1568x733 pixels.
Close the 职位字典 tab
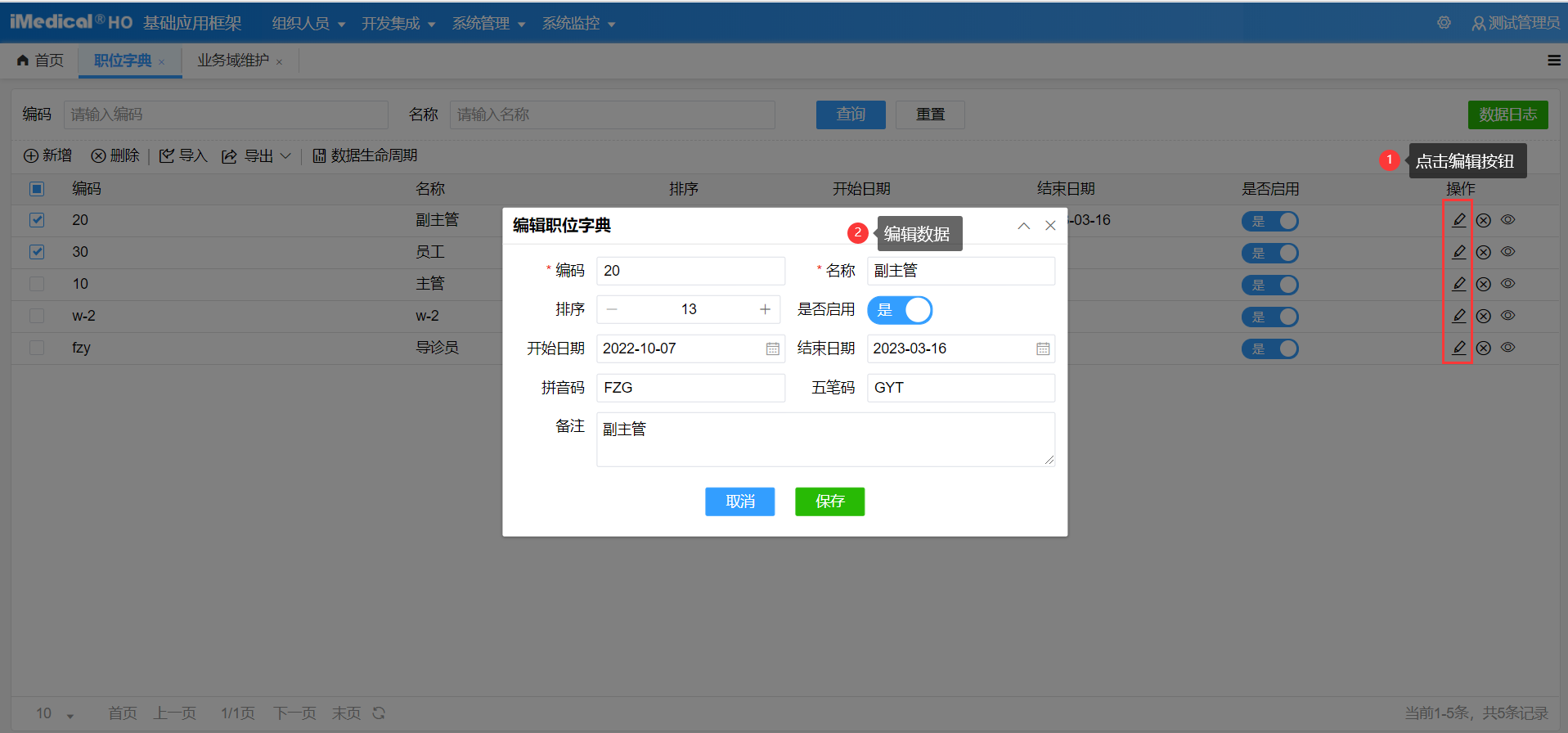point(162,62)
